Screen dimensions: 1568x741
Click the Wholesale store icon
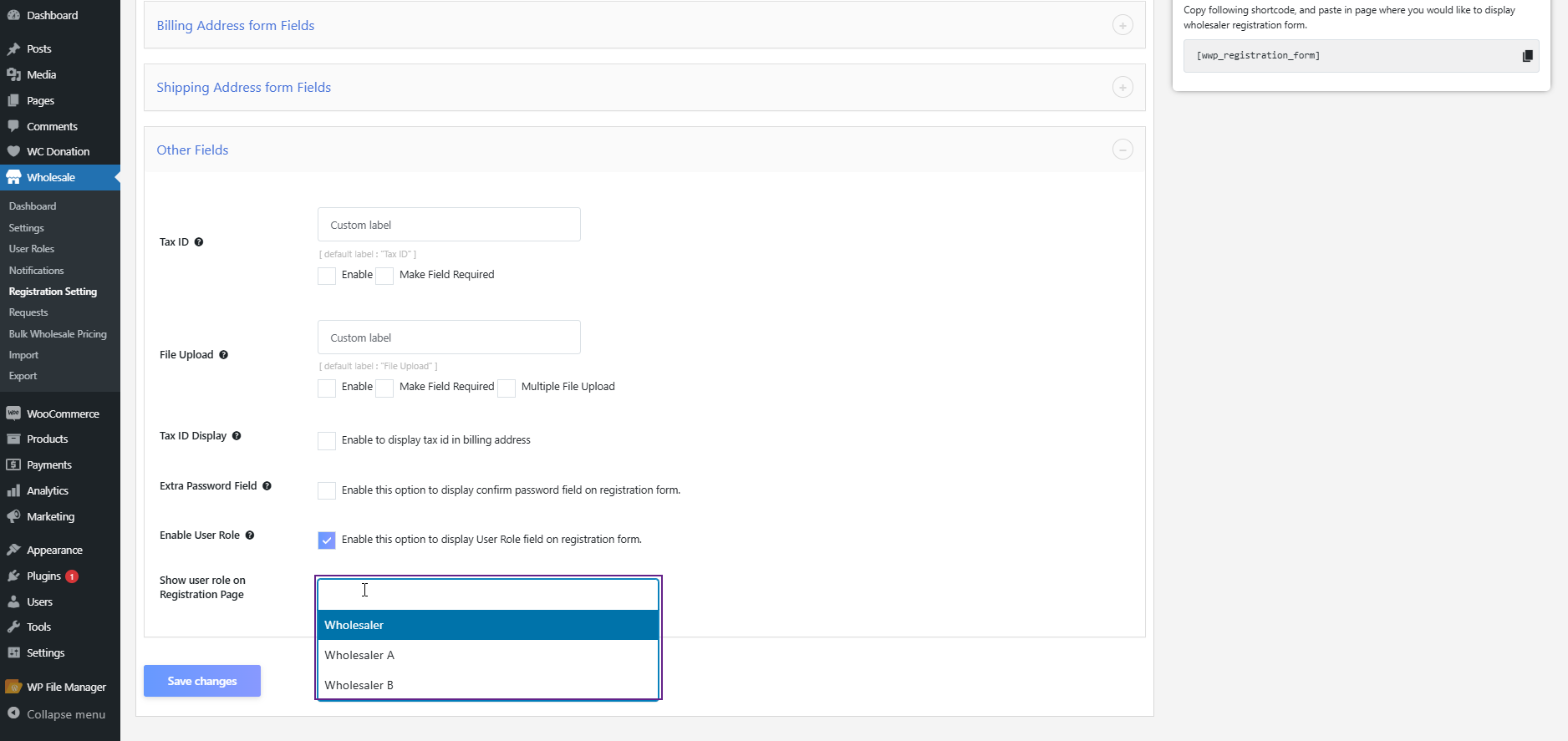[x=13, y=177]
